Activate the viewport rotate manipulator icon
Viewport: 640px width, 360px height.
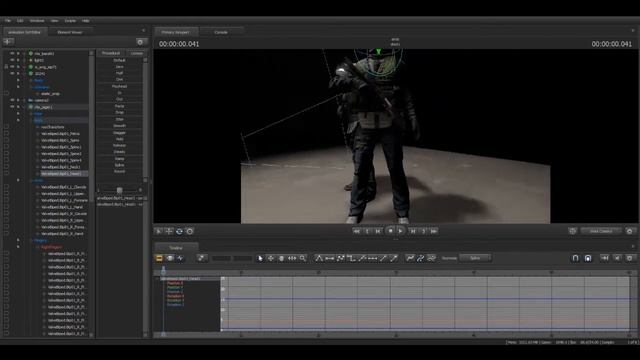click(x=179, y=231)
